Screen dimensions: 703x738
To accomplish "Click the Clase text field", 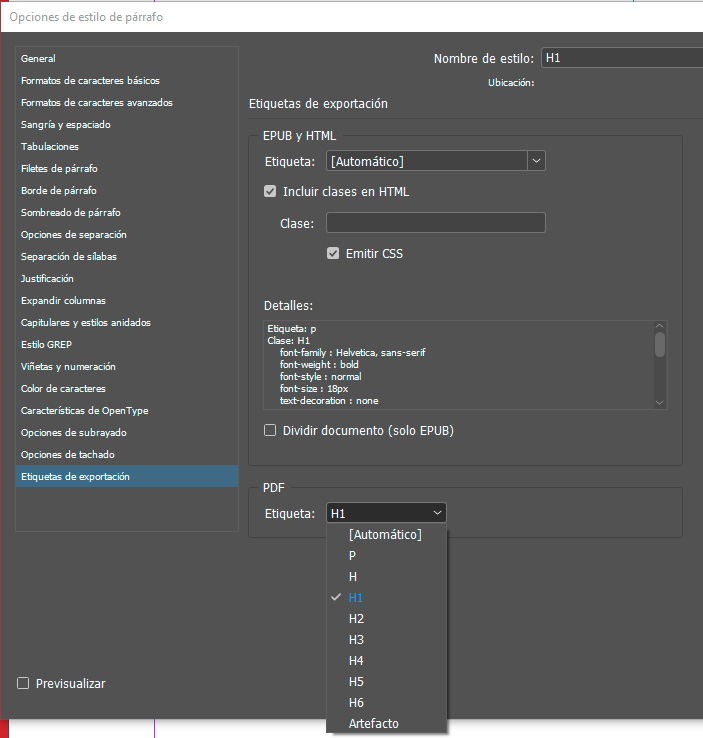I will (435, 223).
